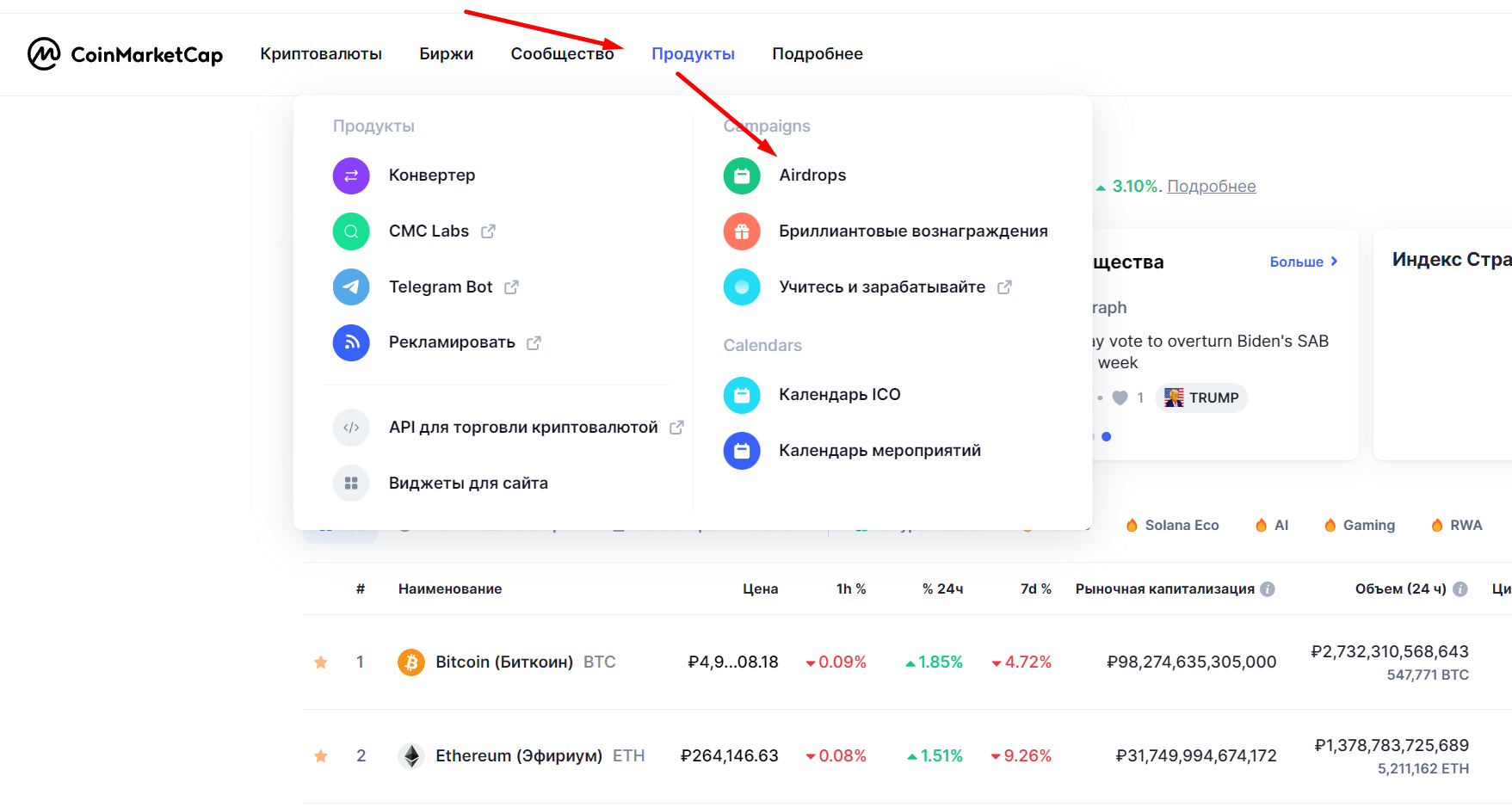Click the Бриллиантовые вознаграждения gift icon
The width and height of the screenshot is (1512, 807).
742,231
